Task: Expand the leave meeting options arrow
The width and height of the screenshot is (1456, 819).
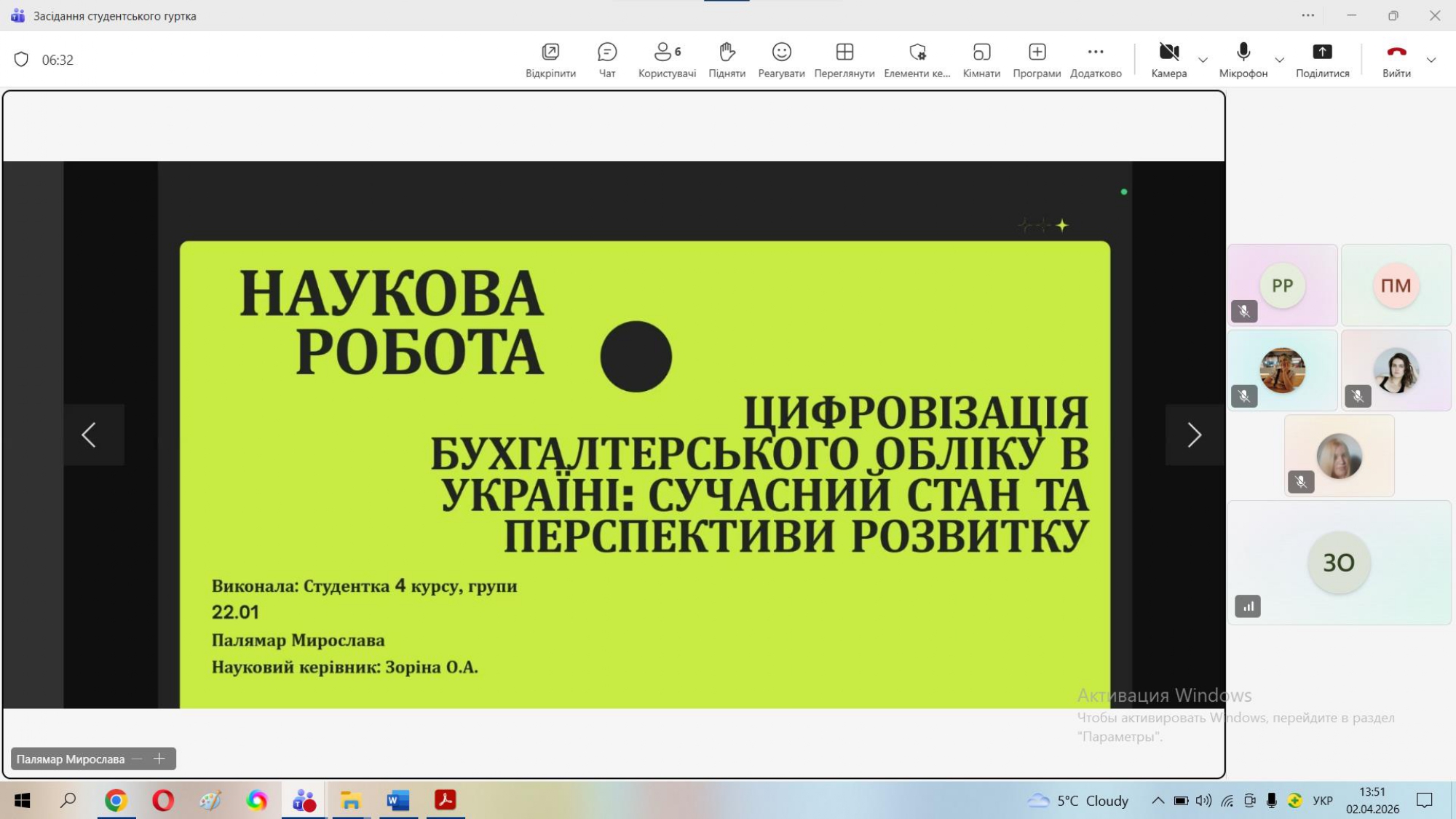Action: coord(1431,60)
